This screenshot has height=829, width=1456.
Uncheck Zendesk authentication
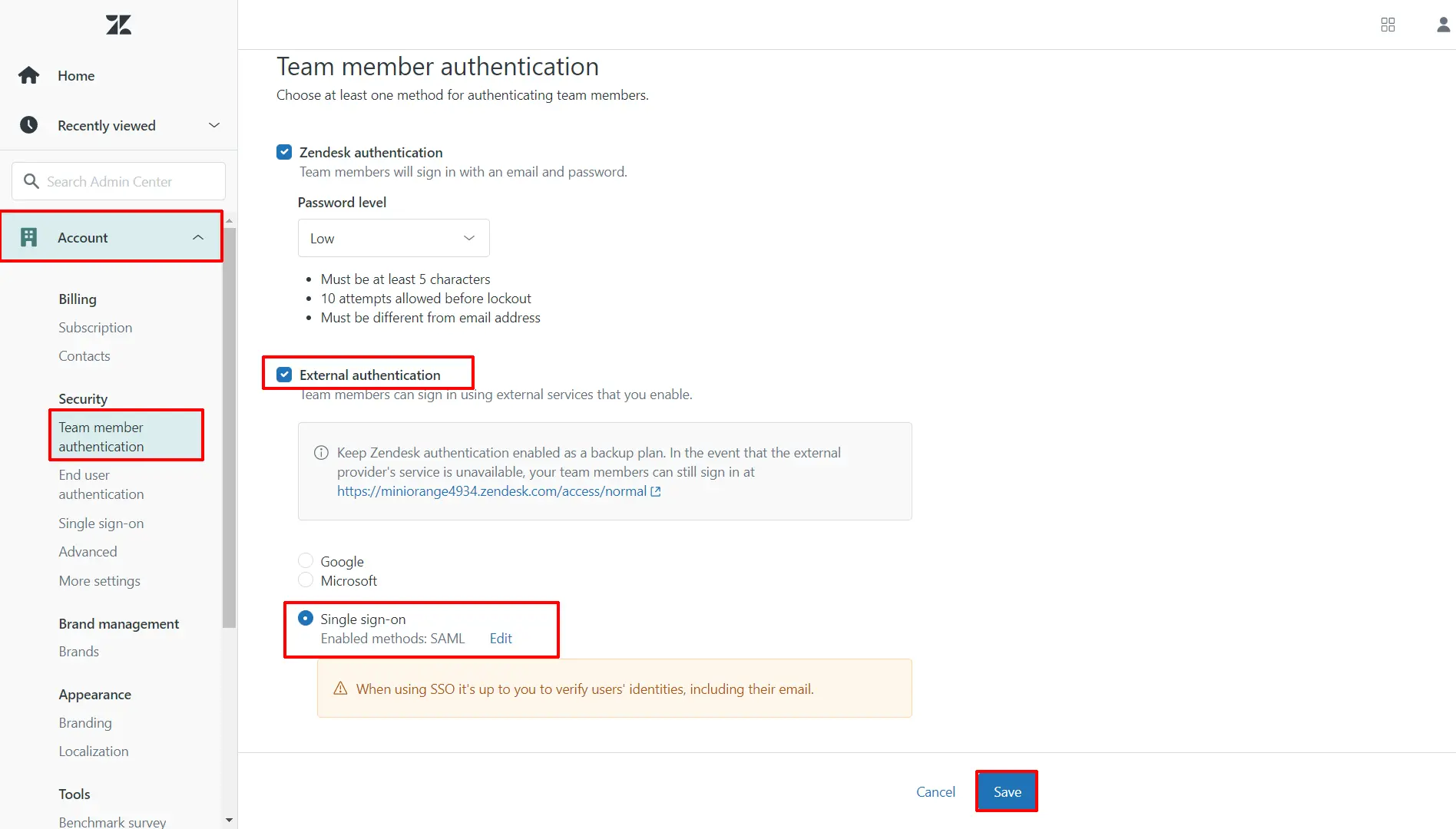point(284,151)
